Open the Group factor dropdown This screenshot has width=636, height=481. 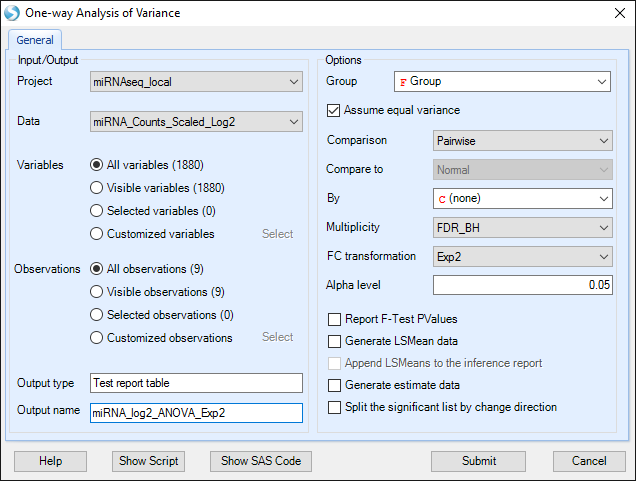coord(502,82)
